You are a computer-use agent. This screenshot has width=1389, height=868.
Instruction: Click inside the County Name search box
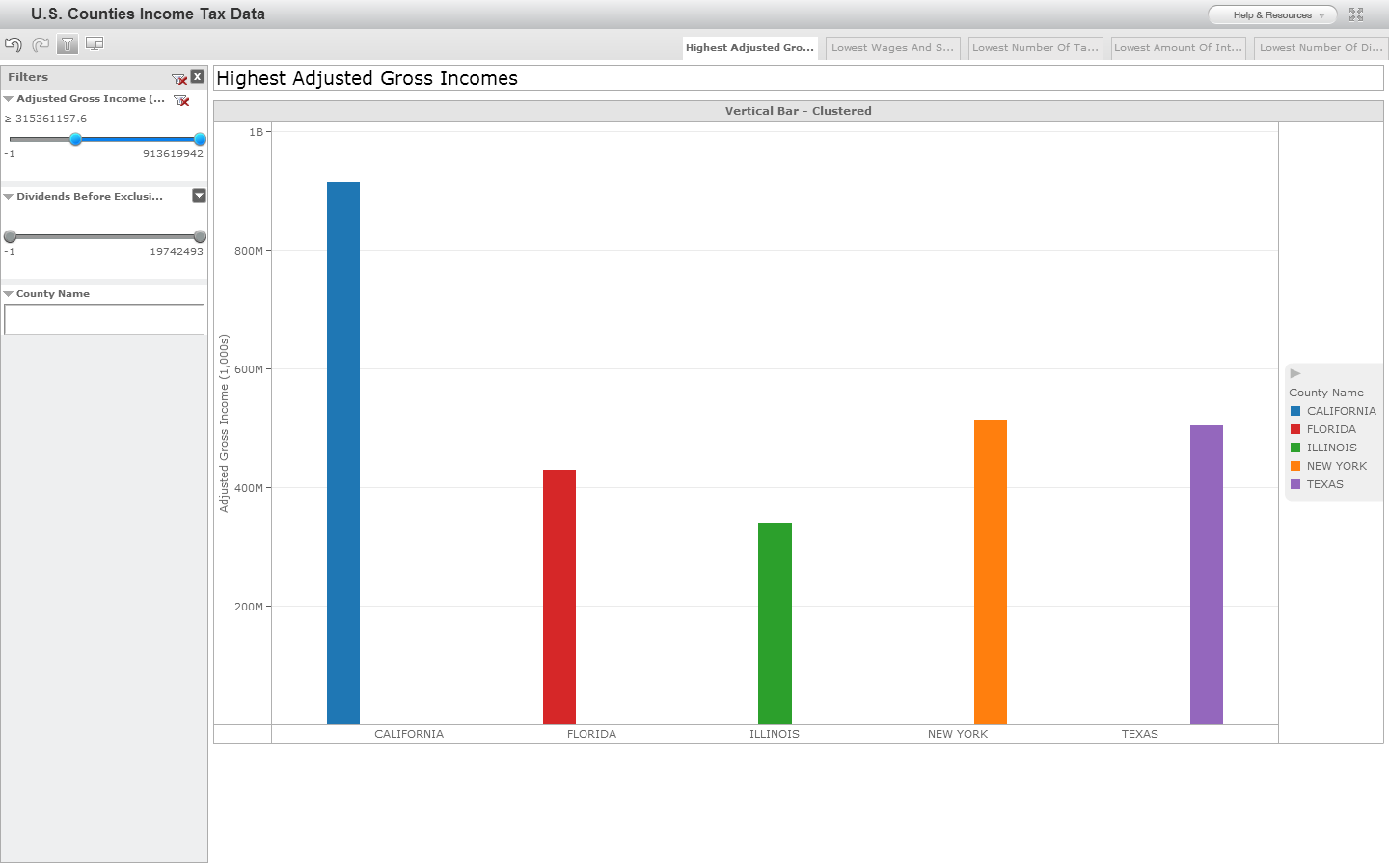[x=104, y=318]
